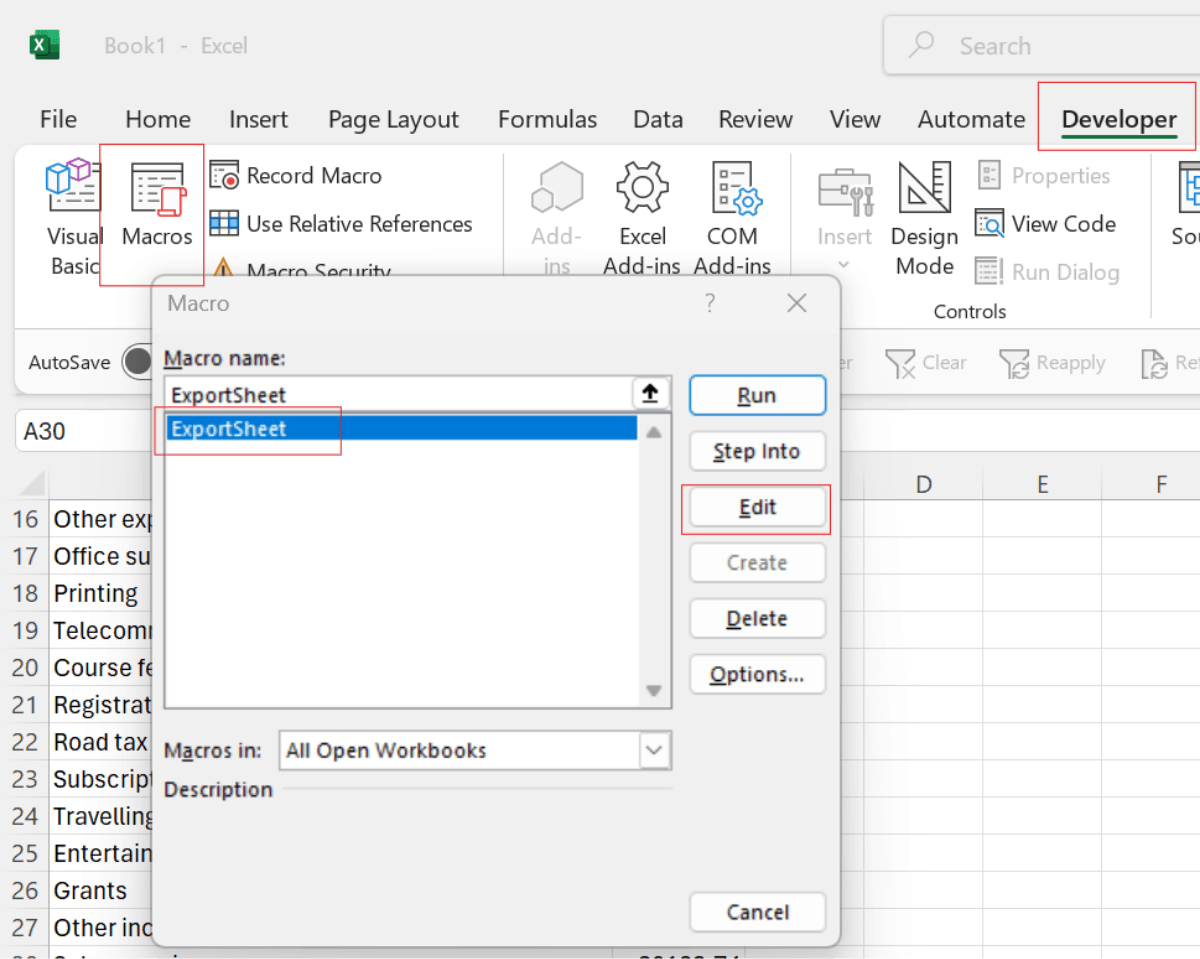Click the Grants cell in row 26
Screen dimensions: 1200x959
(x=100, y=890)
